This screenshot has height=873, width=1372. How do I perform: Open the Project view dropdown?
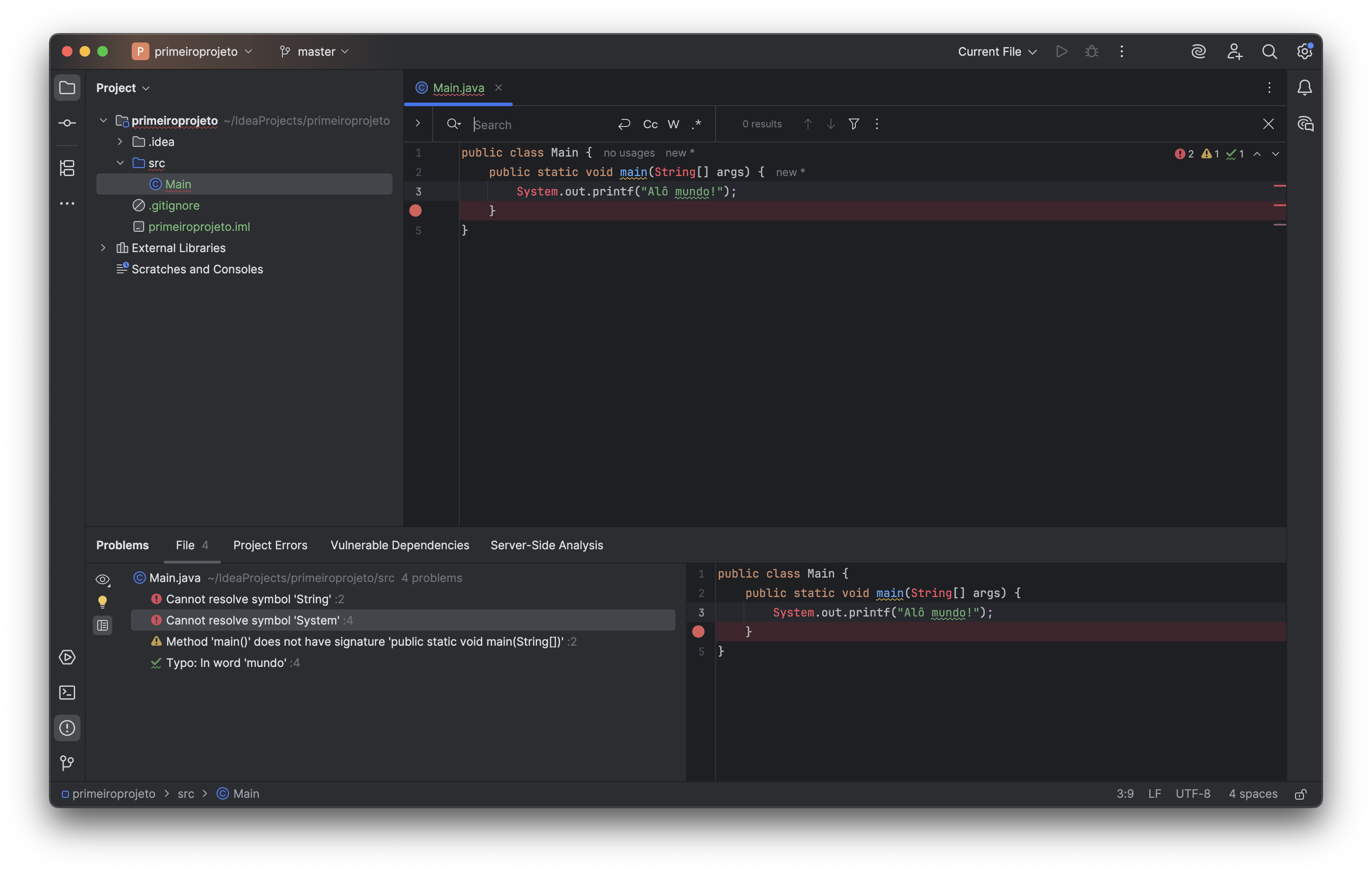(x=123, y=88)
